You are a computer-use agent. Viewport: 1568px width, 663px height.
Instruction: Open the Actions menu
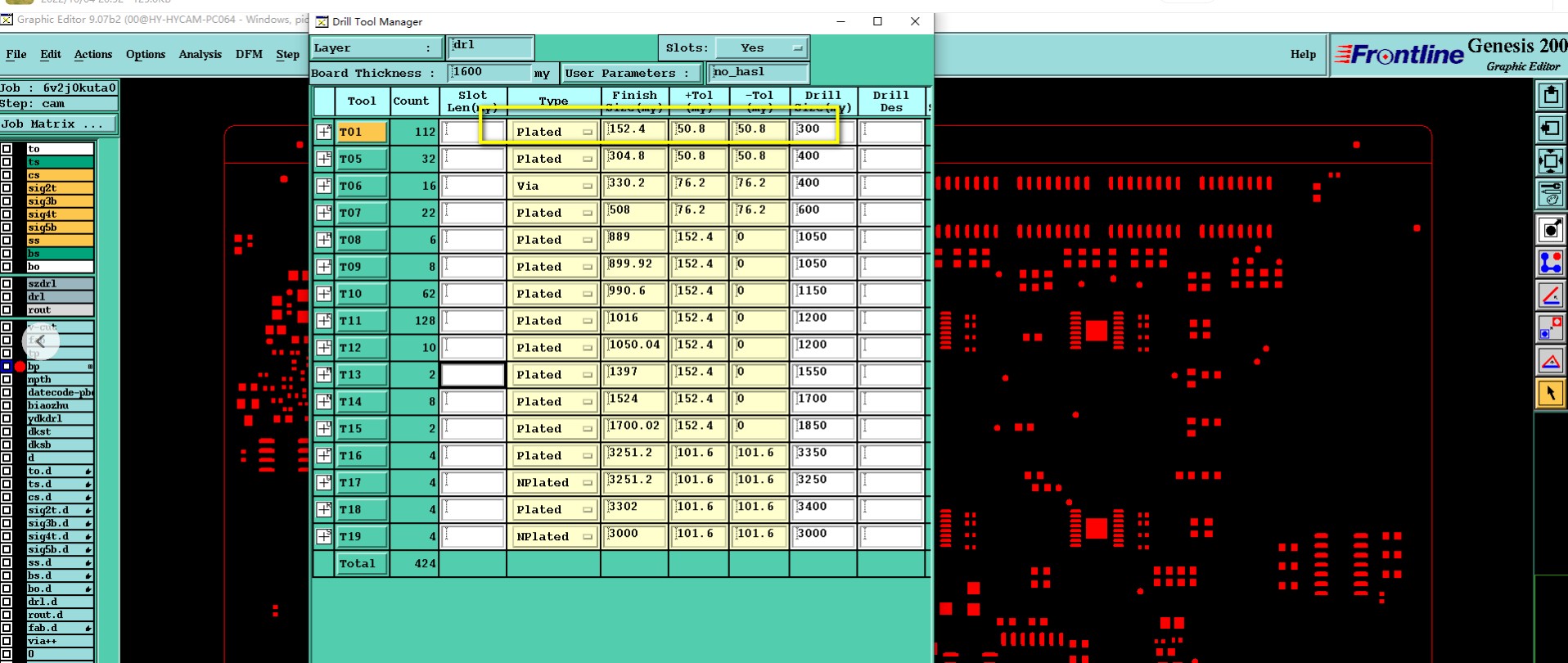[x=93, y=55]
